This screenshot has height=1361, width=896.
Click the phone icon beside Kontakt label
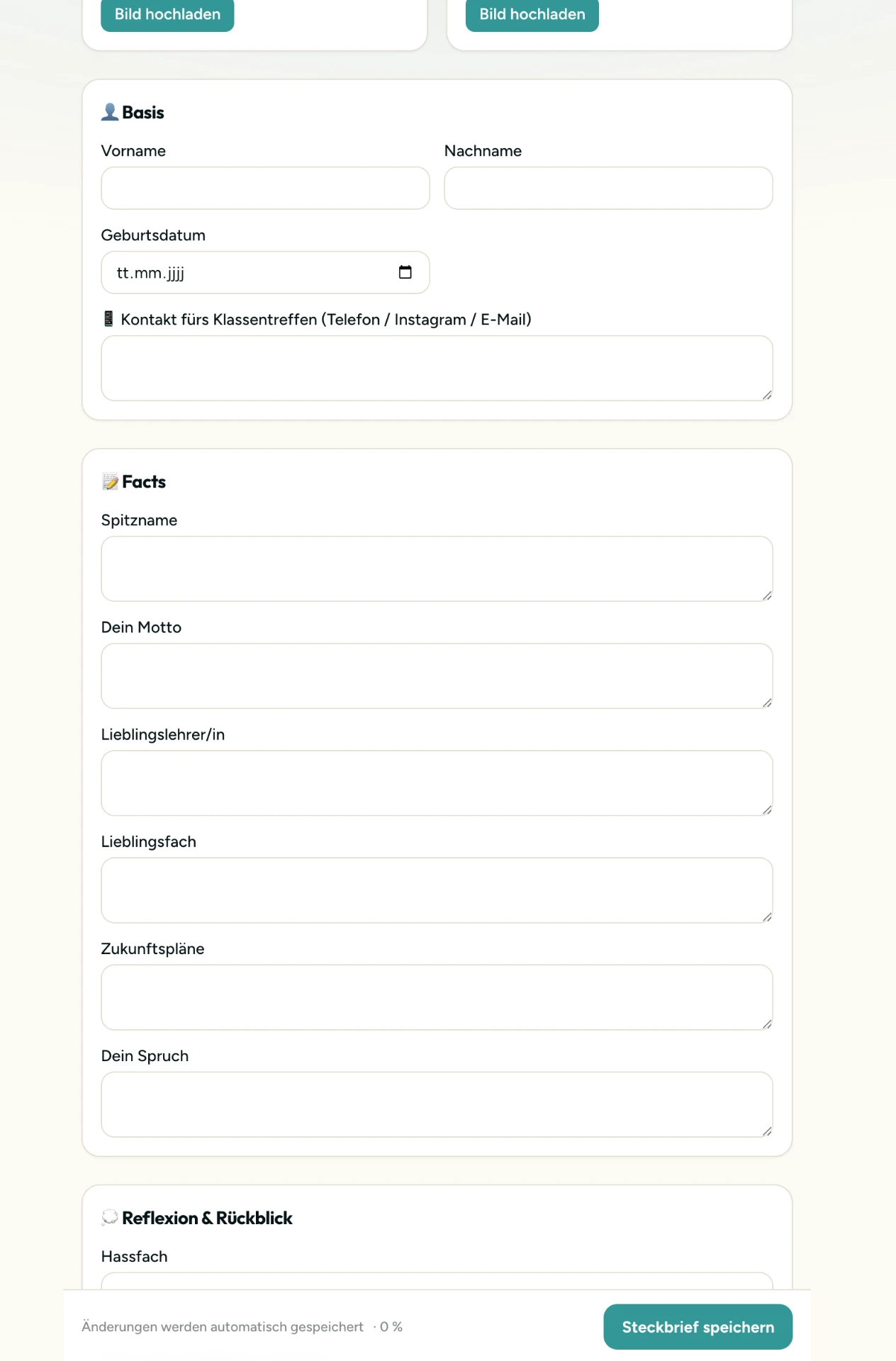point(108,319)
